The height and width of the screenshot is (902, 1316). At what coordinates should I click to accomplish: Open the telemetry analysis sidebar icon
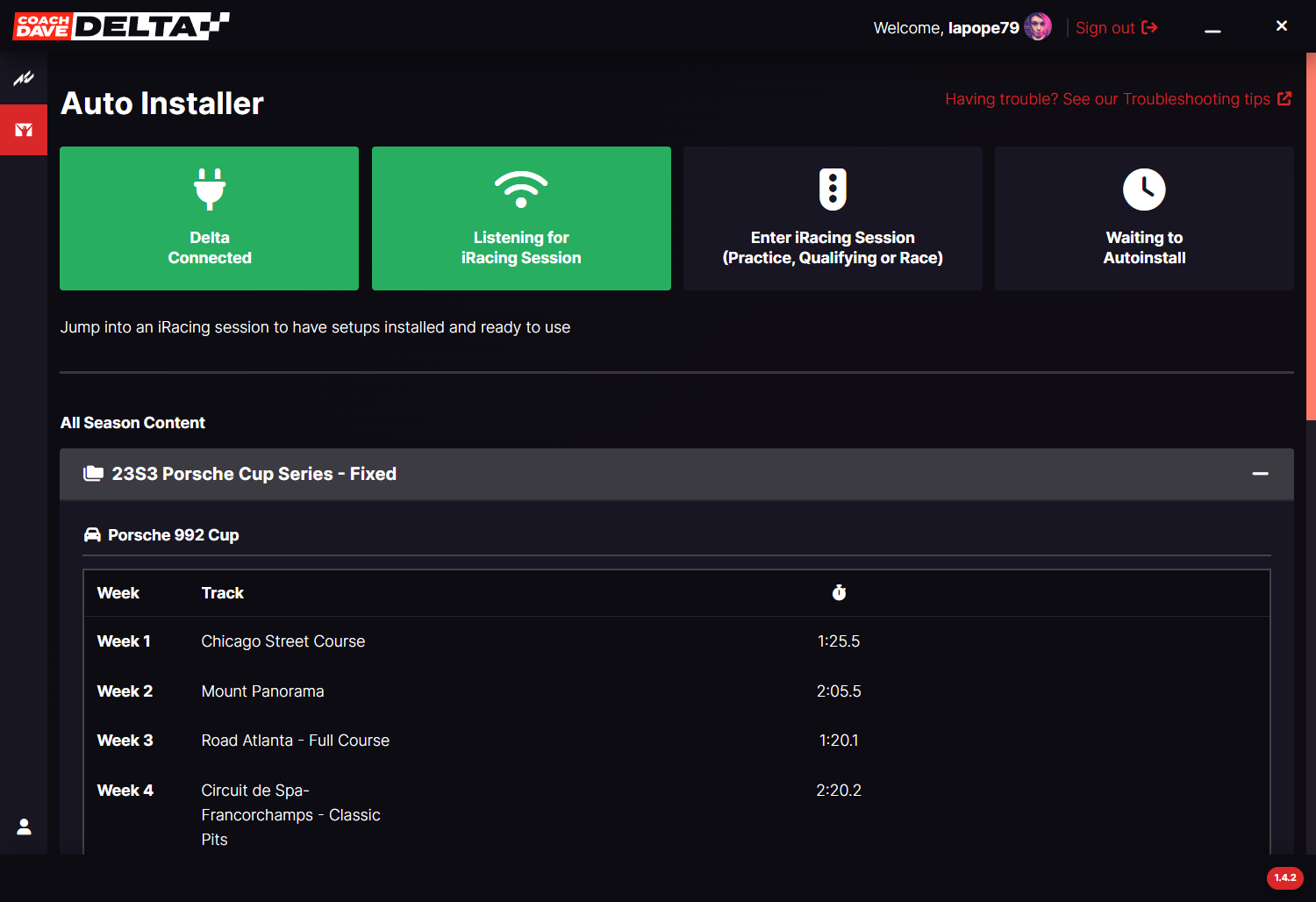24,78
